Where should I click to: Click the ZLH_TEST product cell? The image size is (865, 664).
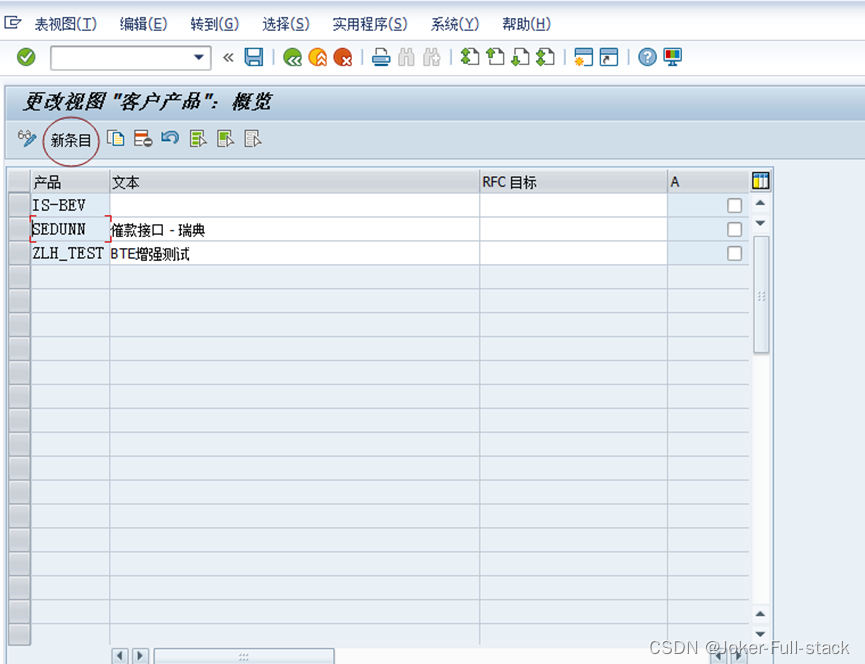coord(70,253)
